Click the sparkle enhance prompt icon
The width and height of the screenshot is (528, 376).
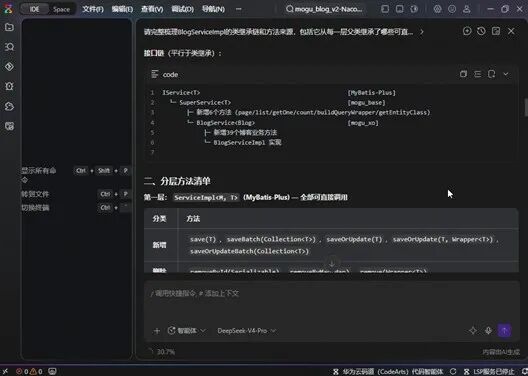(x=473, y=331)
